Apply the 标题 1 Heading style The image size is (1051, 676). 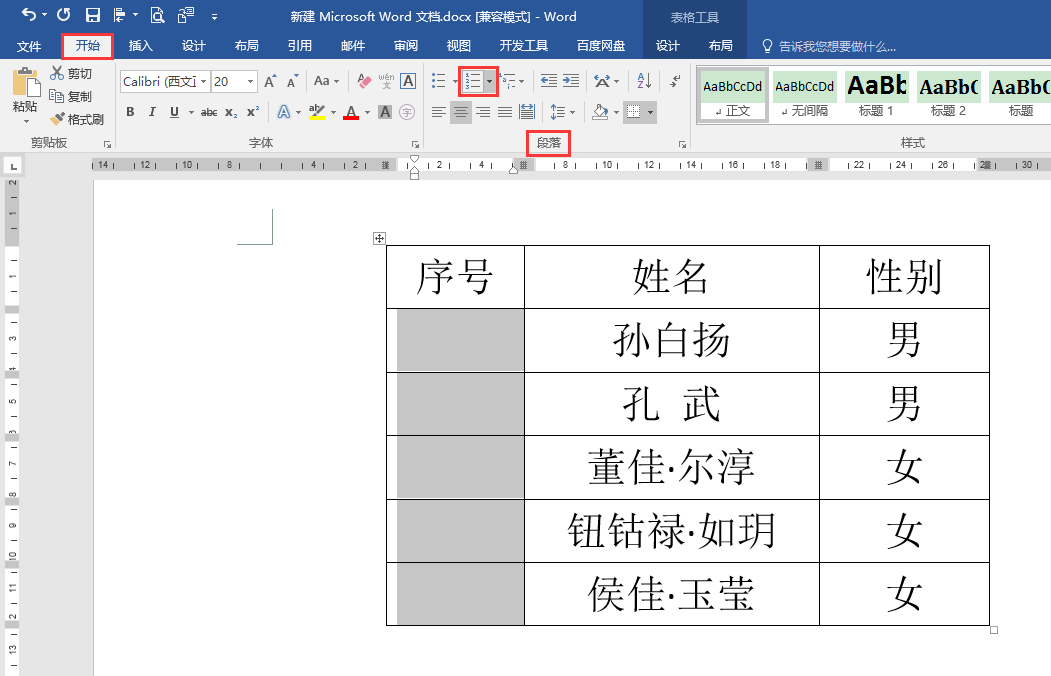(x=877, y=95)
